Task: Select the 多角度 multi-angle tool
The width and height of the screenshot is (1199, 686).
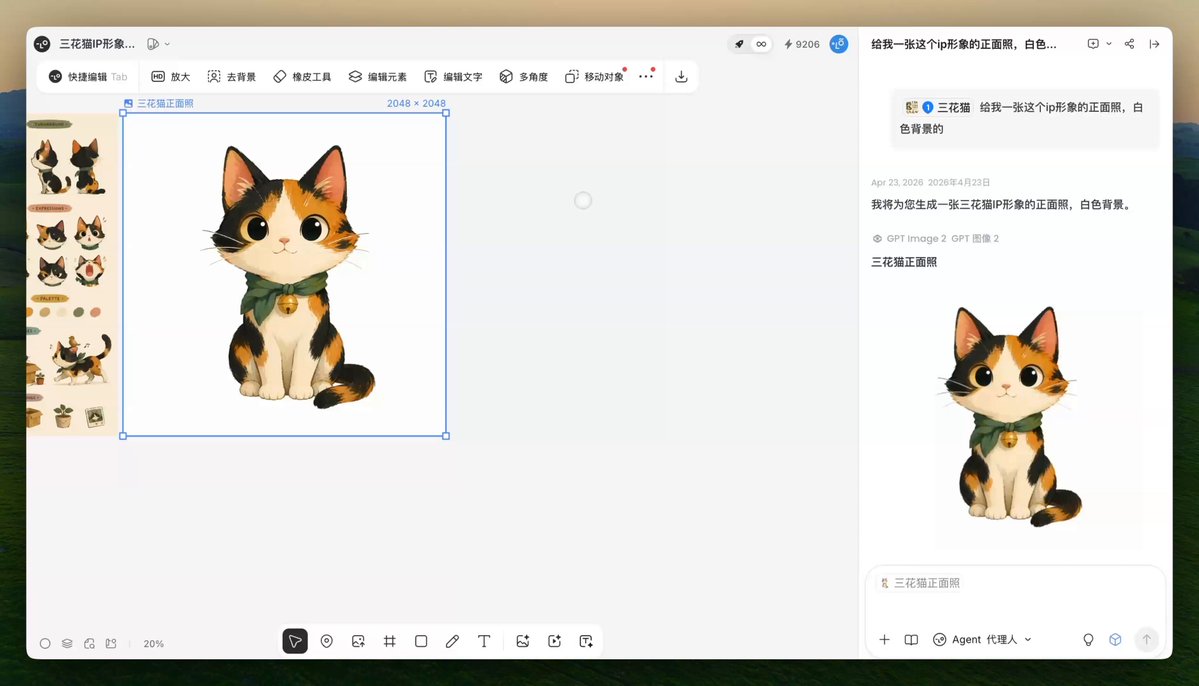Action: pyautogui.click(x=524, y=76)
